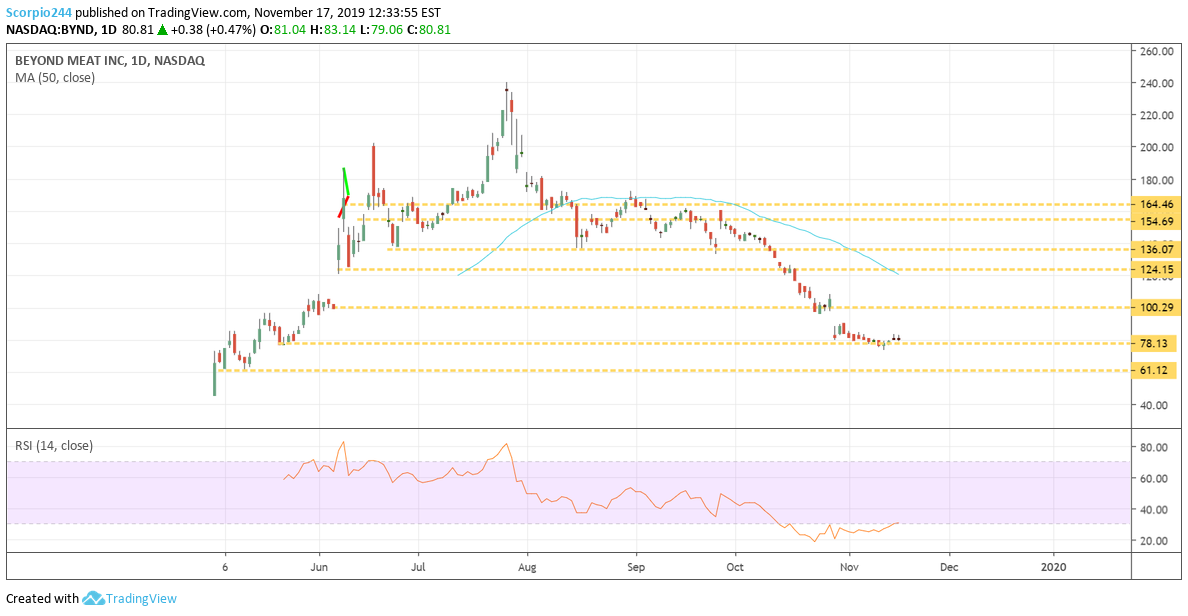Click the 78.13 price level label

[1155, 343]
